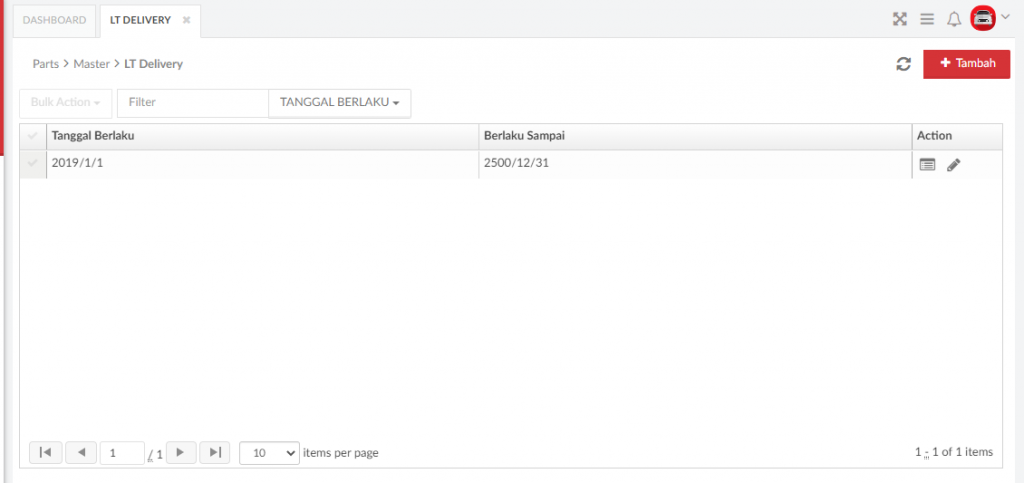Close the LT Delivery tab
Screen dimensions: 1024x483
point(186,20)
